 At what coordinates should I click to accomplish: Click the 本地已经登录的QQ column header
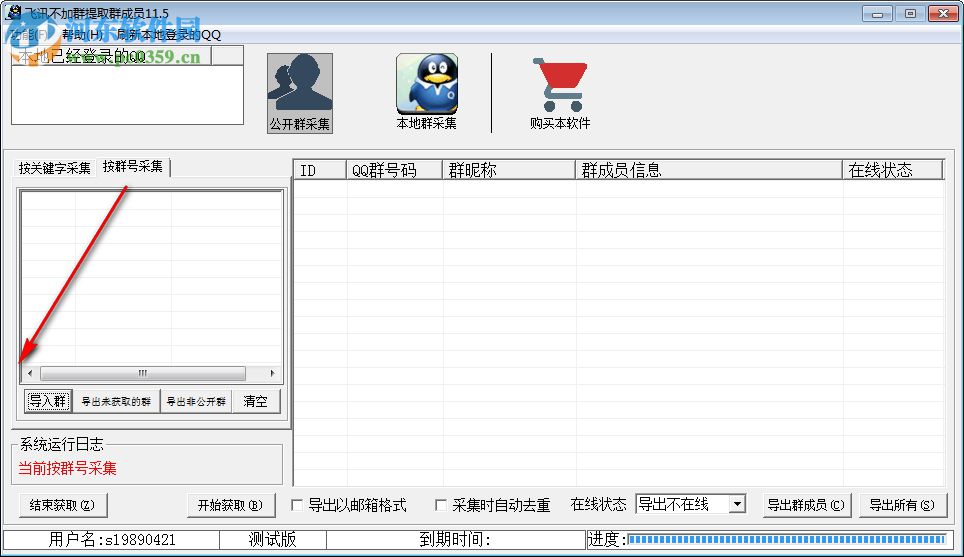pyautogui.click(x=111, y=56)
